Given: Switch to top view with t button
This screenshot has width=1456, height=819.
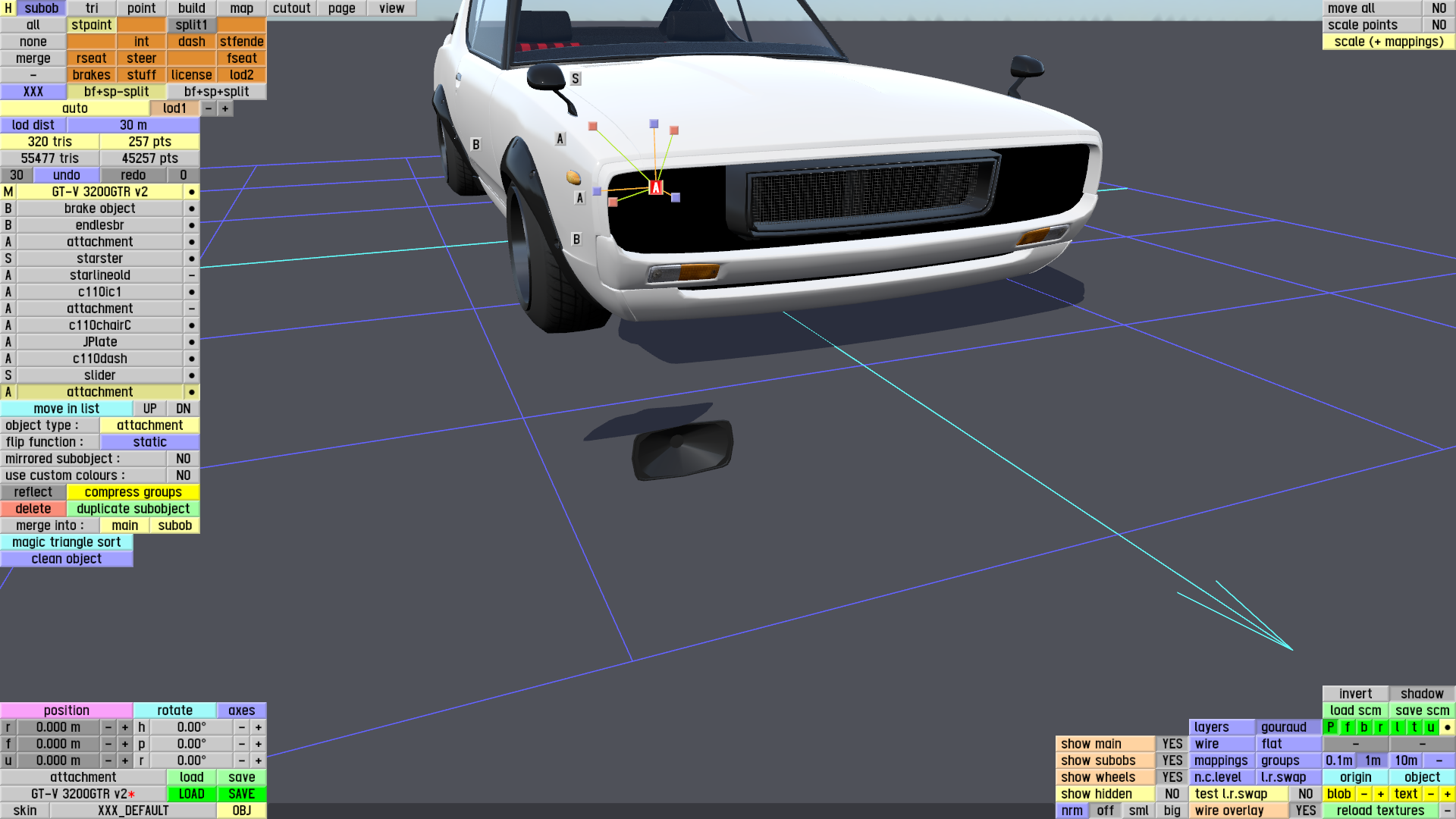Looking at the screenshot, I should [x=1414, y=727].
